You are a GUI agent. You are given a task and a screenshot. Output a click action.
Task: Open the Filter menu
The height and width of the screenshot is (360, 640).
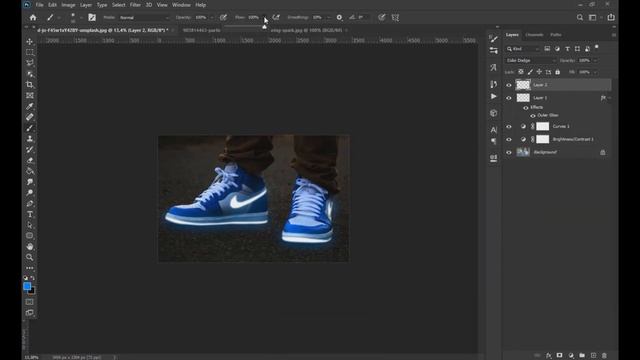[x=135, y=5]
